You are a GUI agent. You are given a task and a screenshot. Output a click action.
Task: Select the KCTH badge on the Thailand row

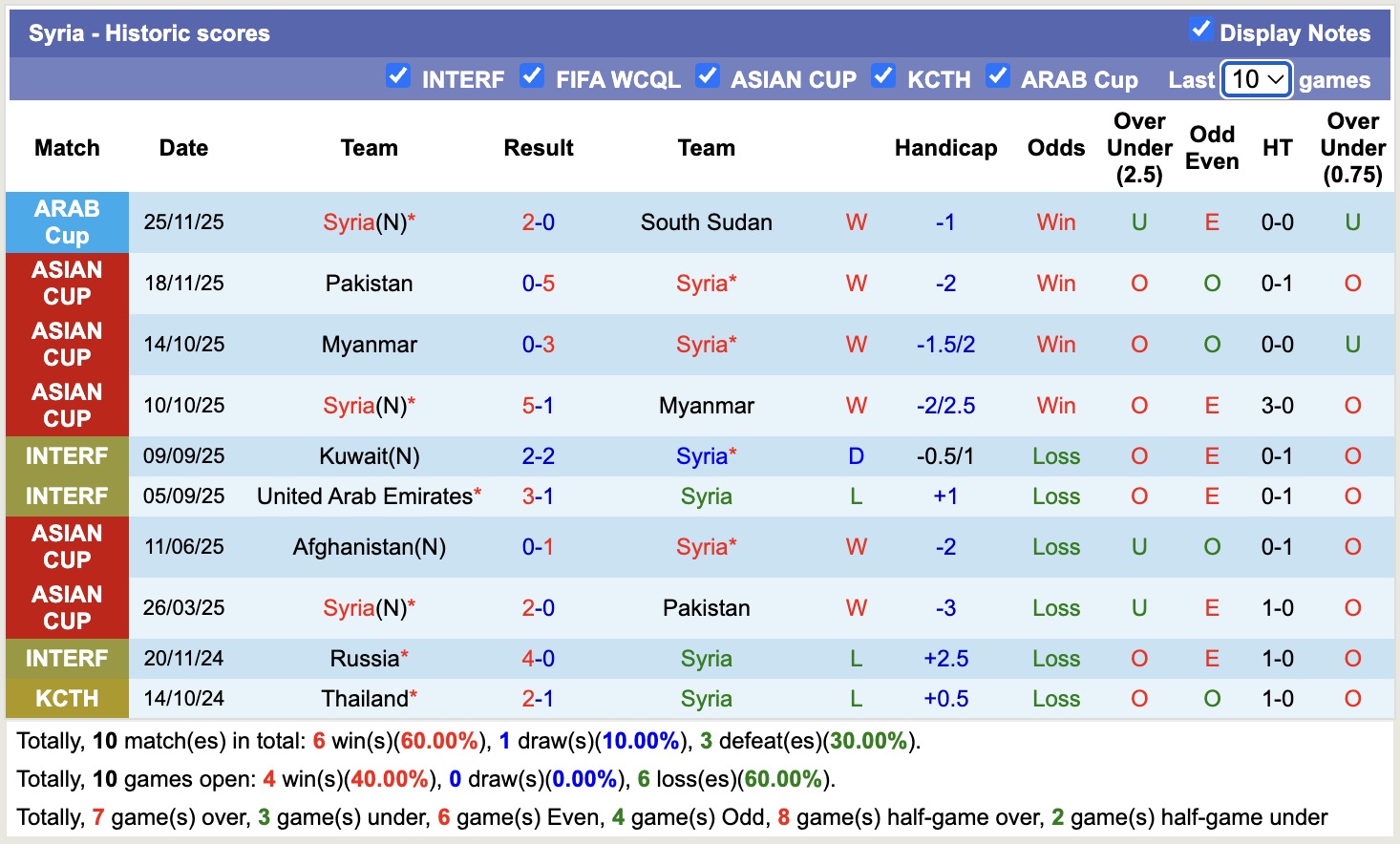point(67,698)
